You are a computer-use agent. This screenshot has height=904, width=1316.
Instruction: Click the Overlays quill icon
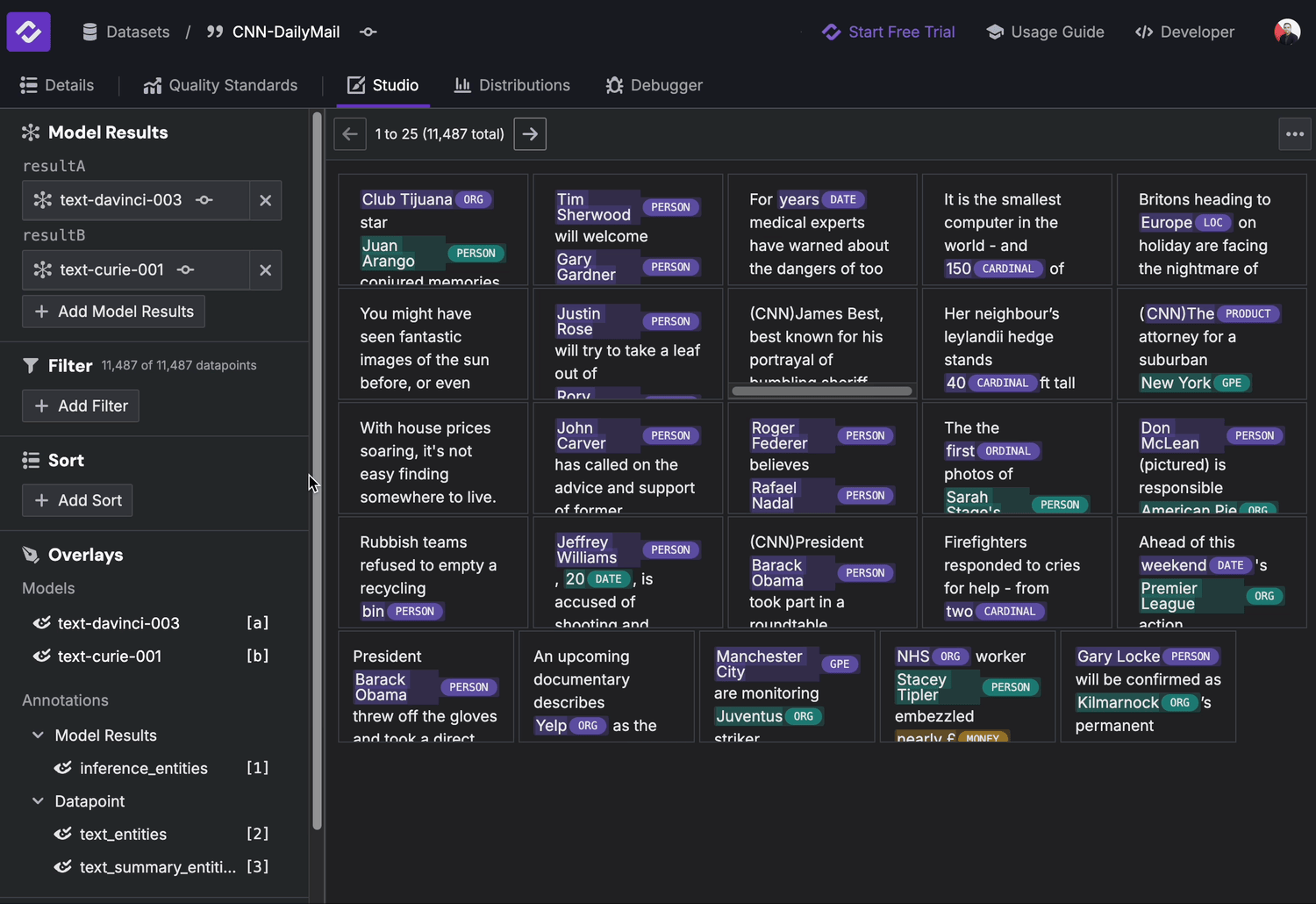click(30, 554)
